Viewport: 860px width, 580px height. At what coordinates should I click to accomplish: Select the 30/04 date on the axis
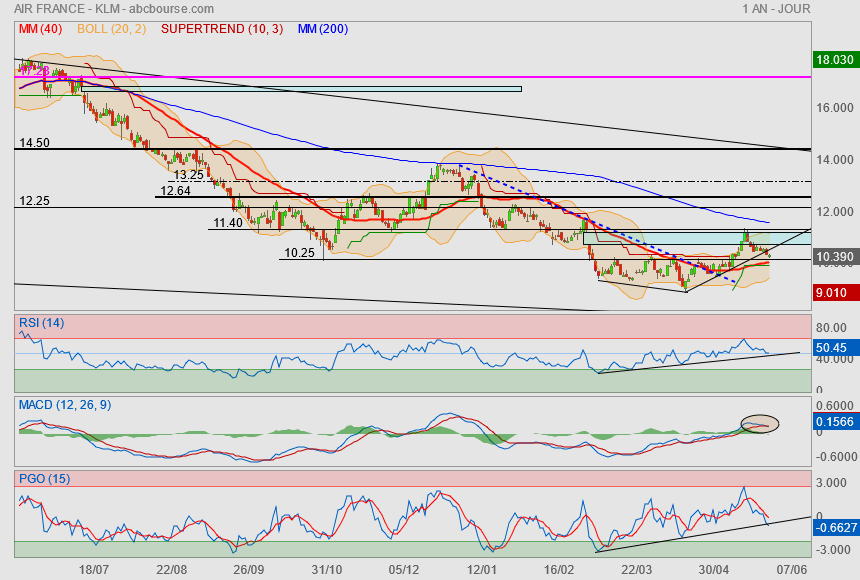click(714, 568)
